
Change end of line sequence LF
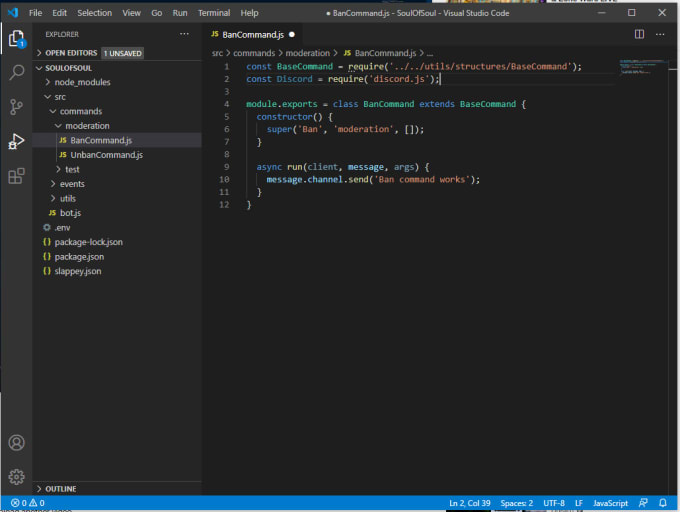pyautogui.click(x=579, y=503)
